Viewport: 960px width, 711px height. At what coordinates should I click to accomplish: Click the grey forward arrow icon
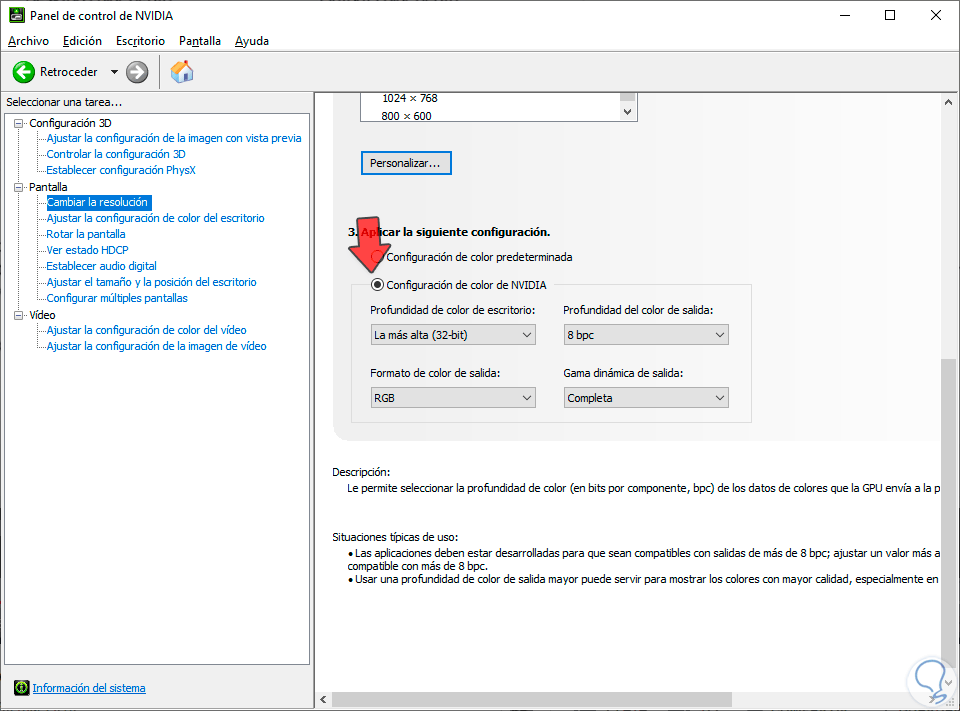click(137, 72)
